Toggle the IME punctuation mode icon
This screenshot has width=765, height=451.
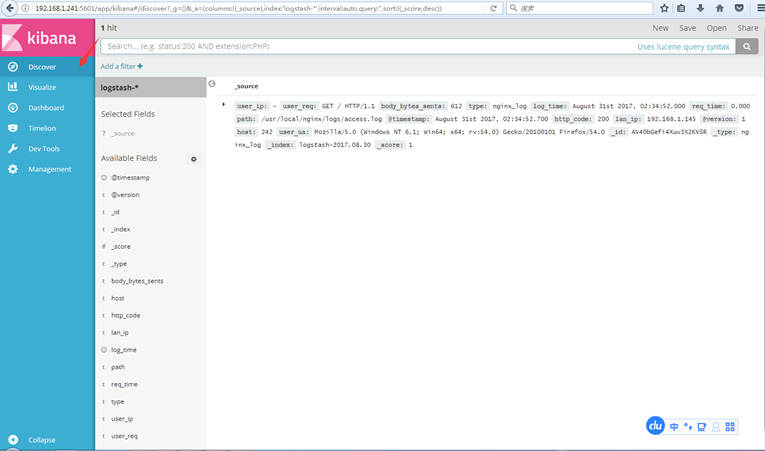click(688, 427)
